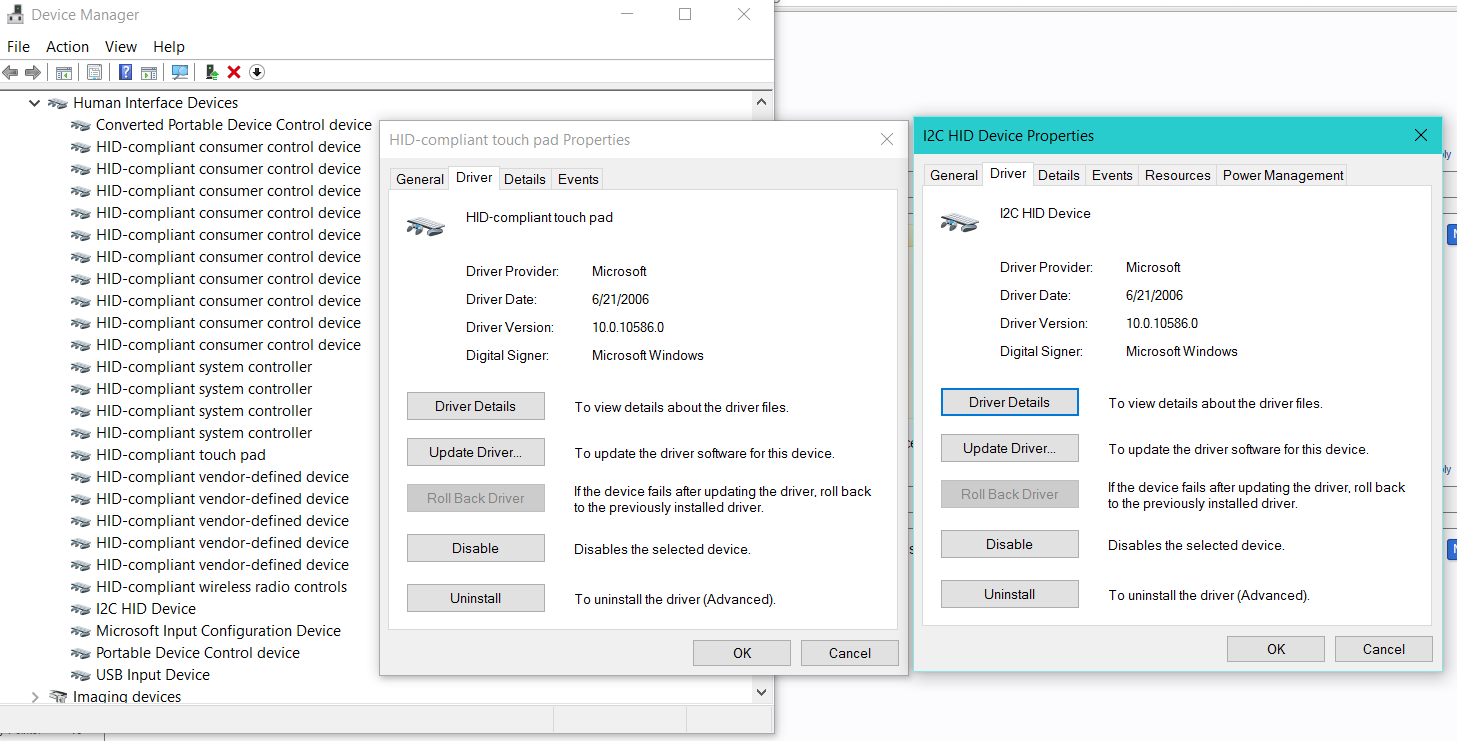Open Help via the blue question mark icon
Screen dimensions: 1457x741
tap(125, 72)
